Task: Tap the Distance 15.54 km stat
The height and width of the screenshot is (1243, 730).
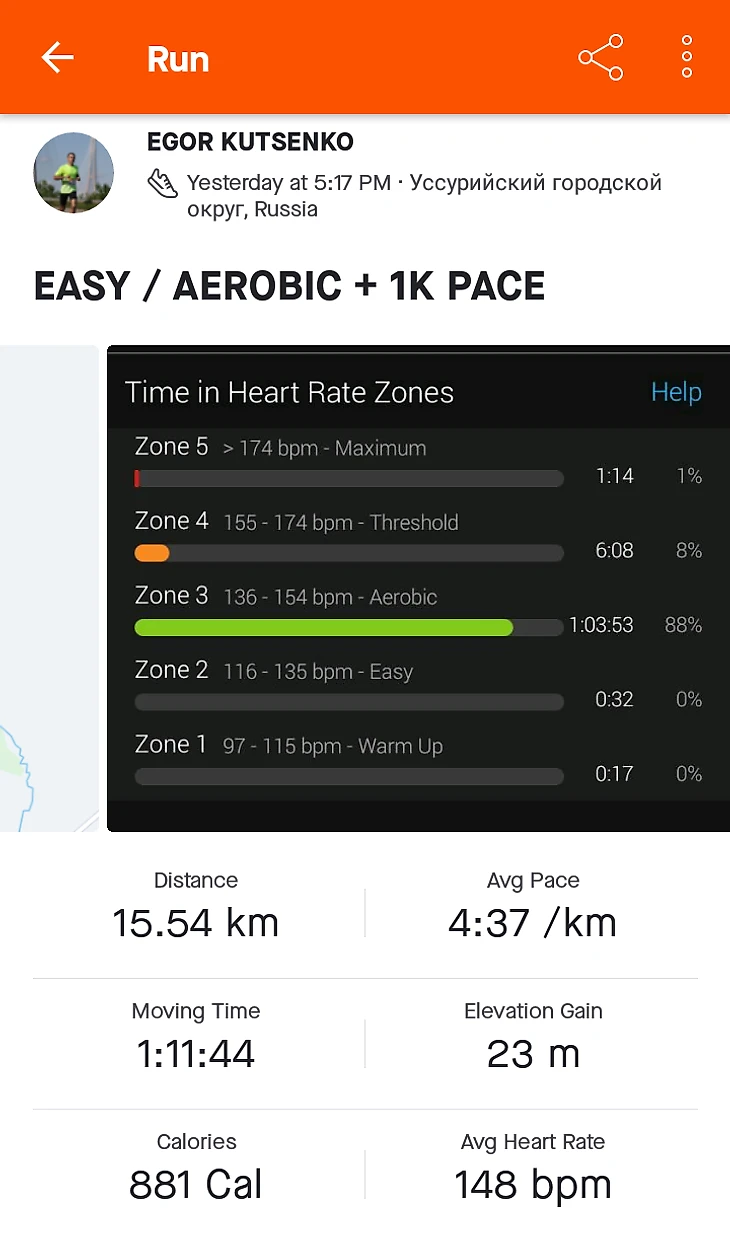Action: pyautogui.click(x=196, y=908)
